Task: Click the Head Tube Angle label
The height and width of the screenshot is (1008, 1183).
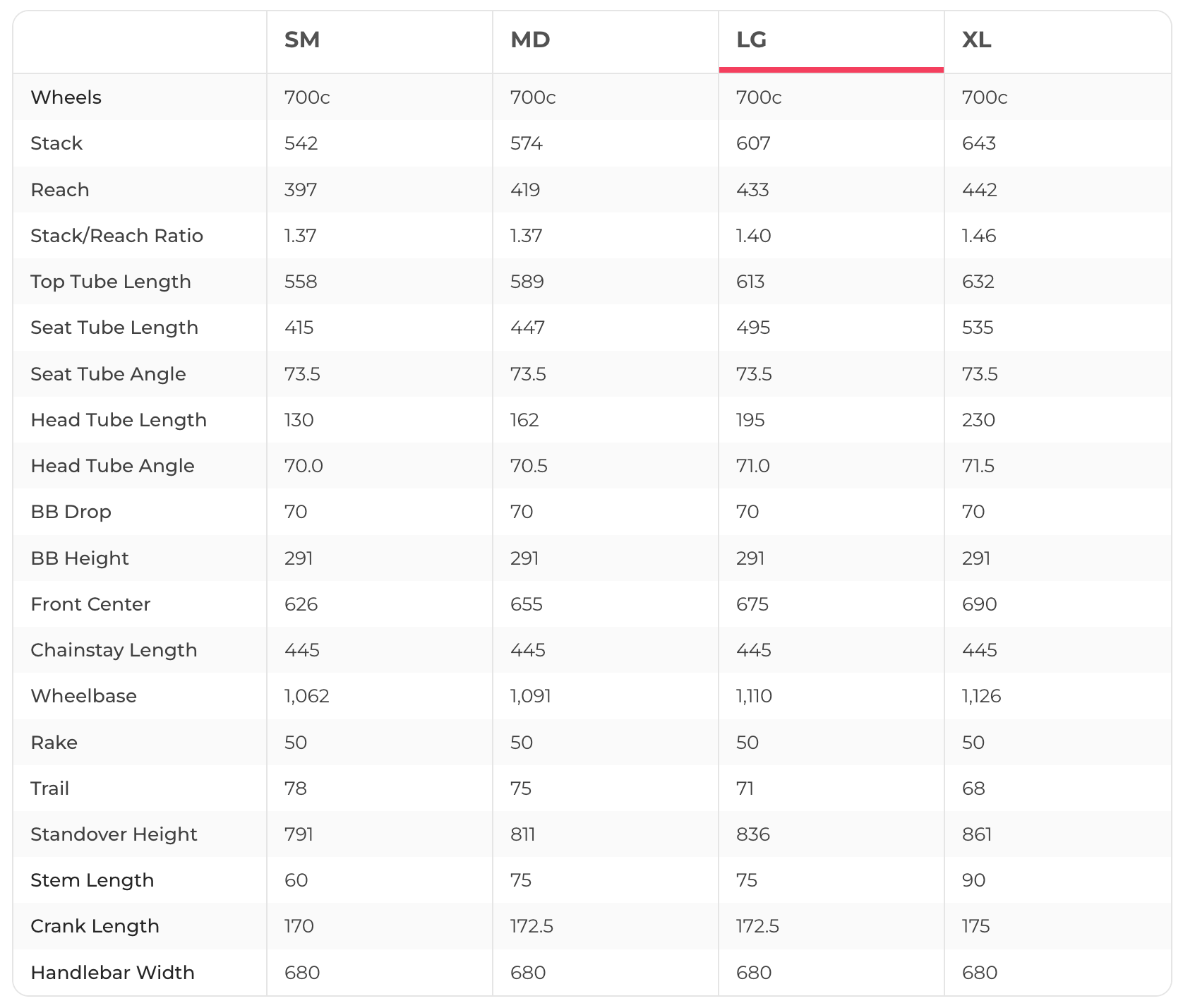Action: coord(112,466)
